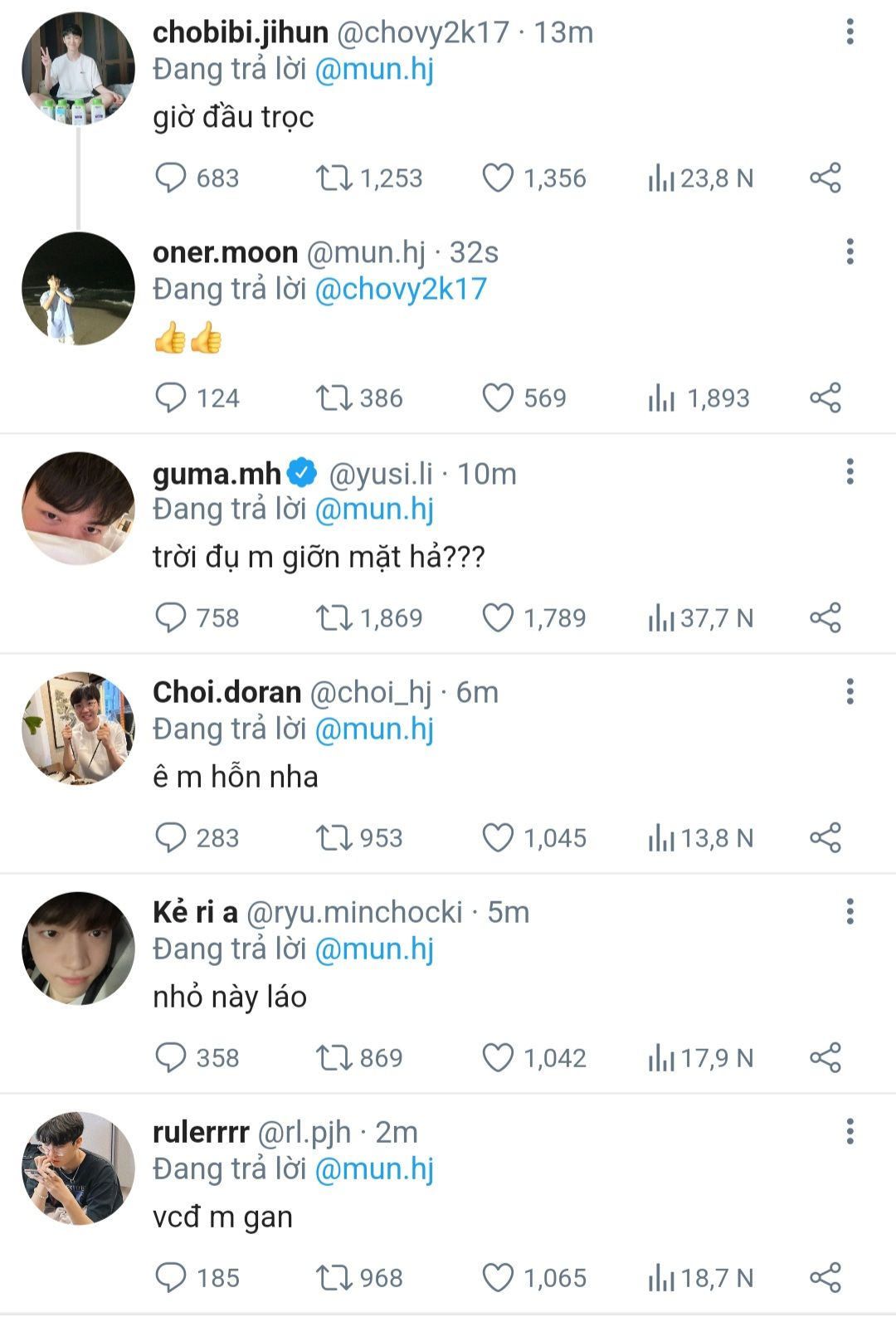Open chobibi.jihun's profile picture

tap(78, 69)
